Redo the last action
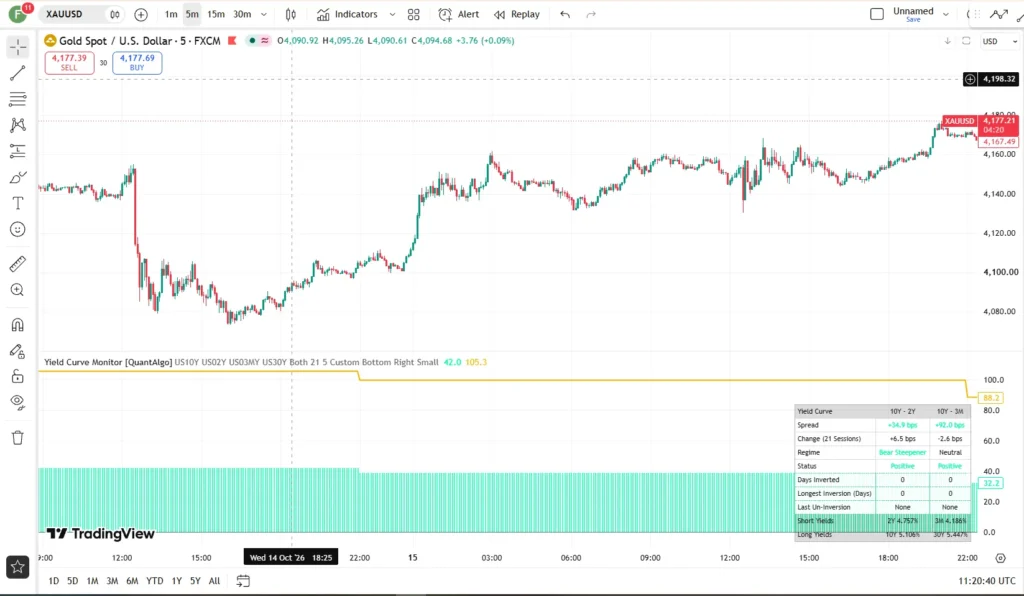Image resolution: width=1024 pixels, height=596 pixels. click(591, 14)
